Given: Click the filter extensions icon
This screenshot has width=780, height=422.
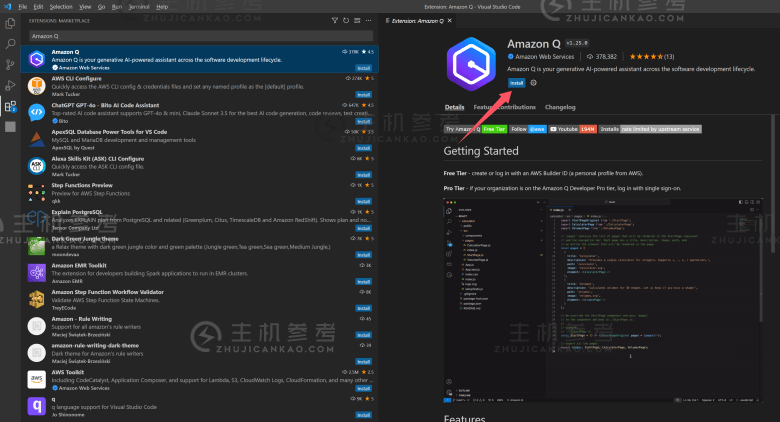Looking at the screenshot, I should (x=335, y=20).
